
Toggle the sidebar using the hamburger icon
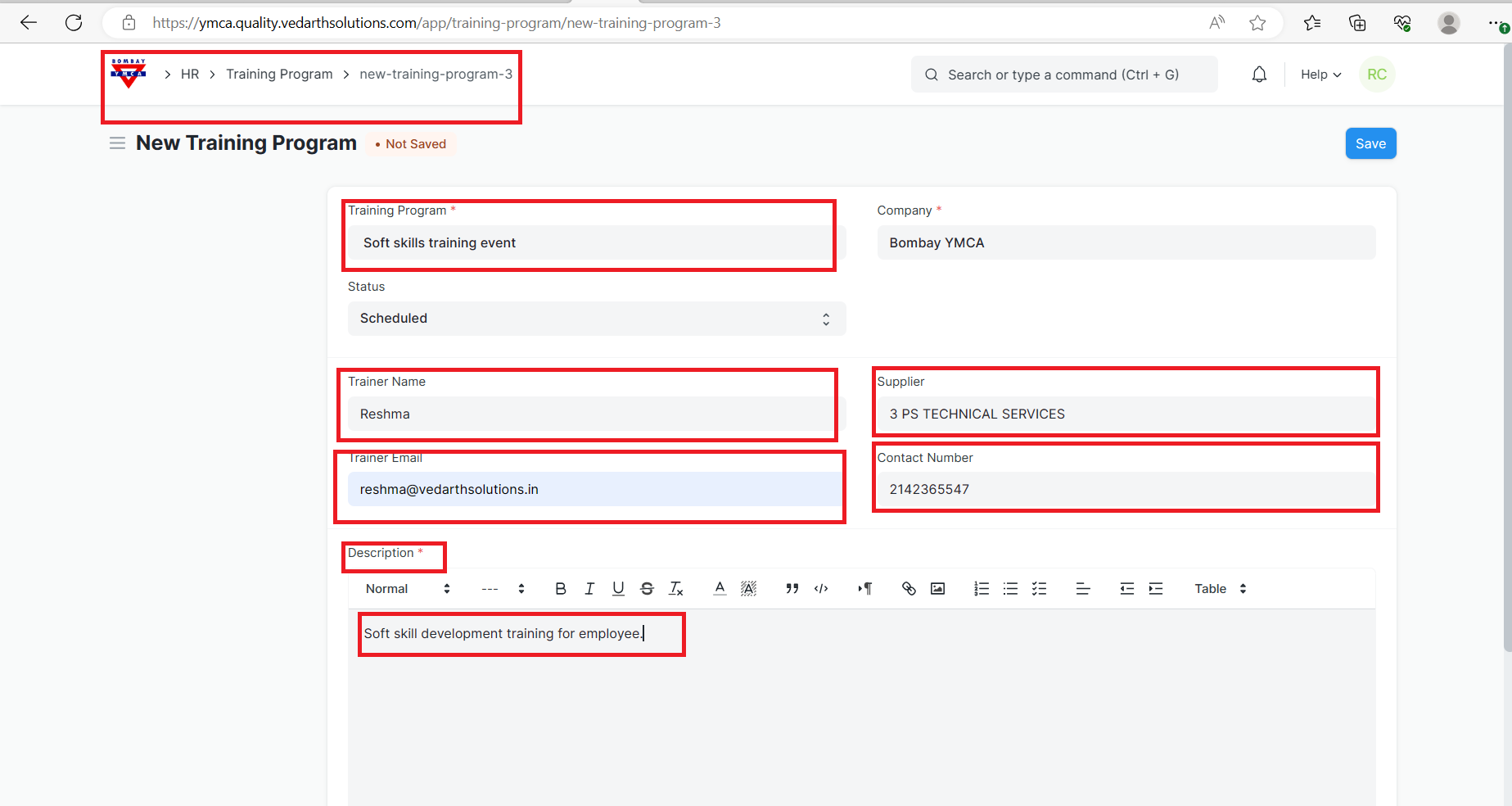[x=117, y=143]
